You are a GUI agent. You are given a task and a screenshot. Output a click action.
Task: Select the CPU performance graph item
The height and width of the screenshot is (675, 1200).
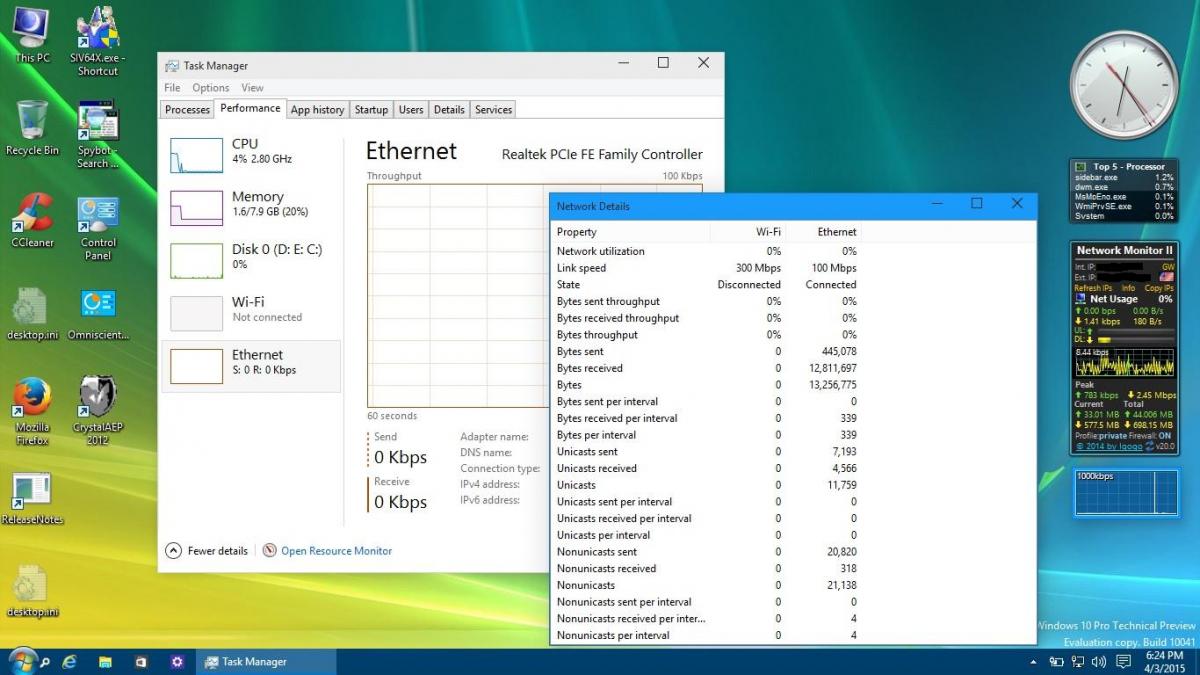251,153
